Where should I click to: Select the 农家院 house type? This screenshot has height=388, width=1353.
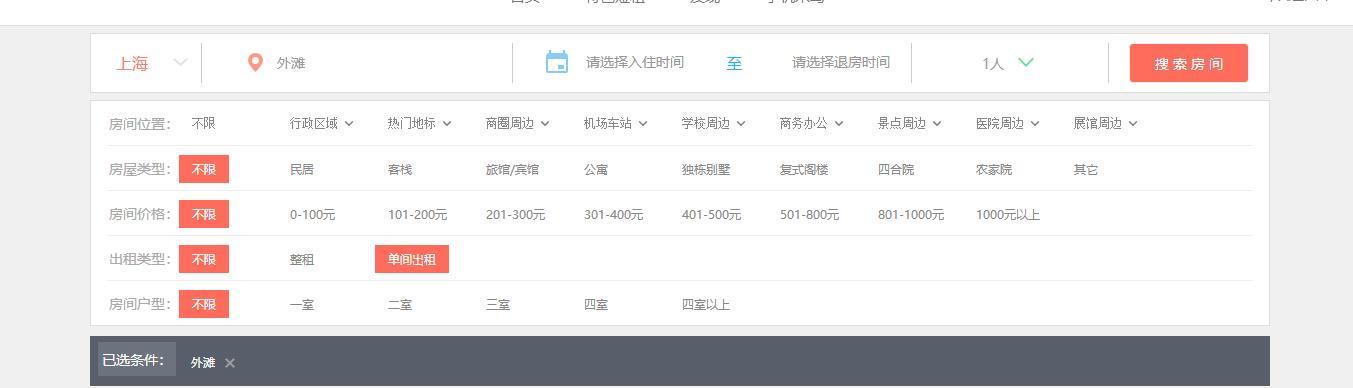994,170
